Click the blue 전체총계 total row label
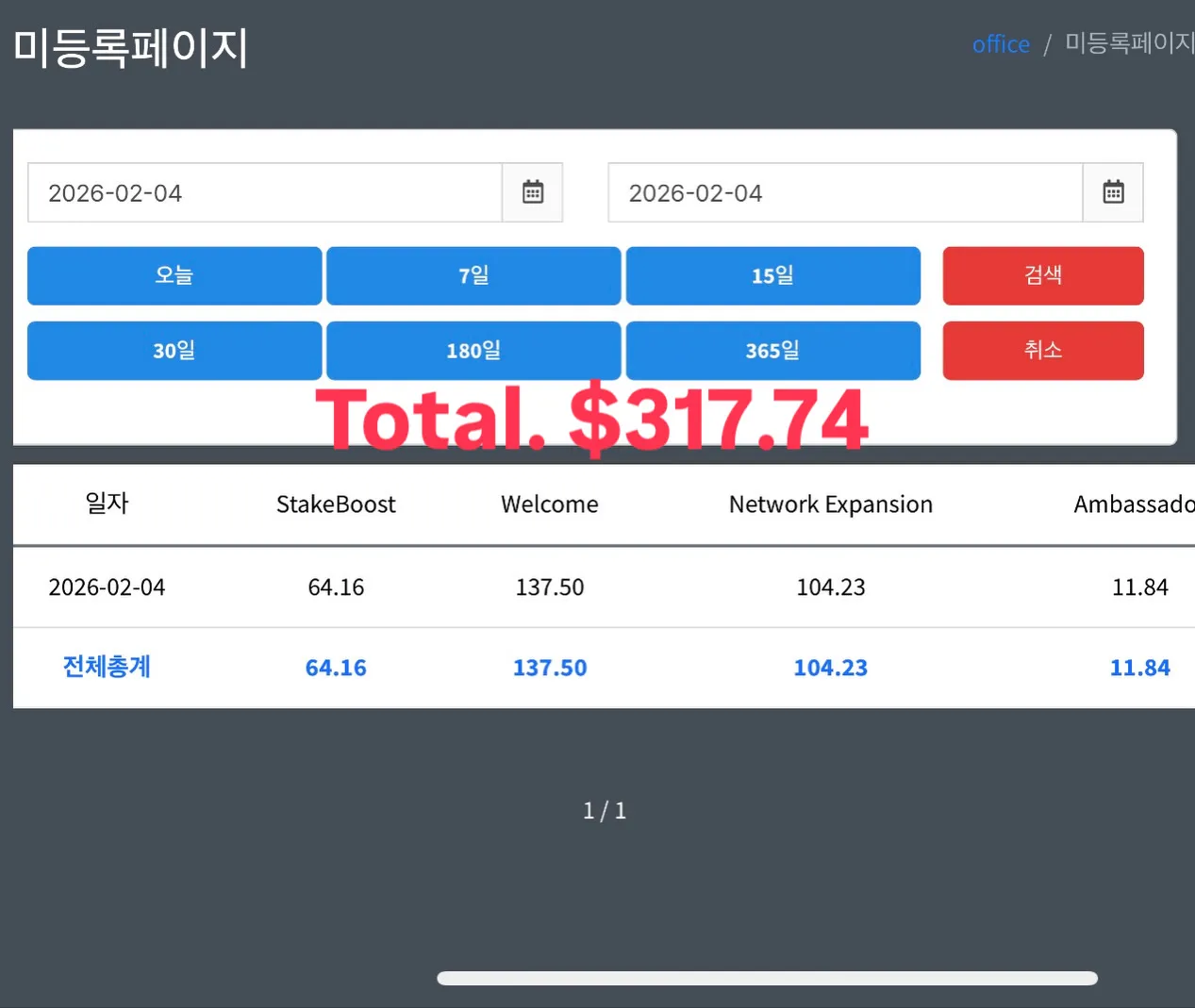This screenshot has width=1195, height=1008. (x=107, y=667)
